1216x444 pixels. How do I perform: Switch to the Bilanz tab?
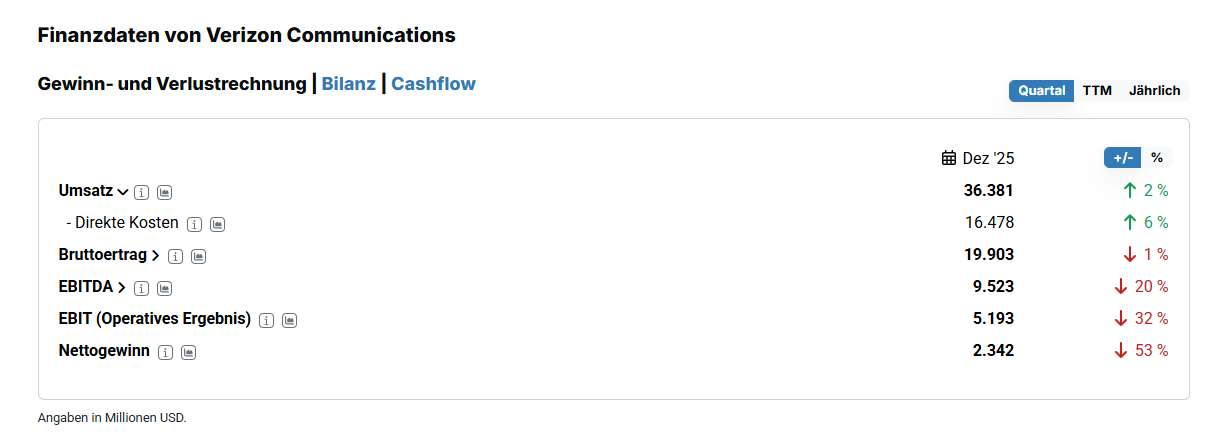[348, 84]
